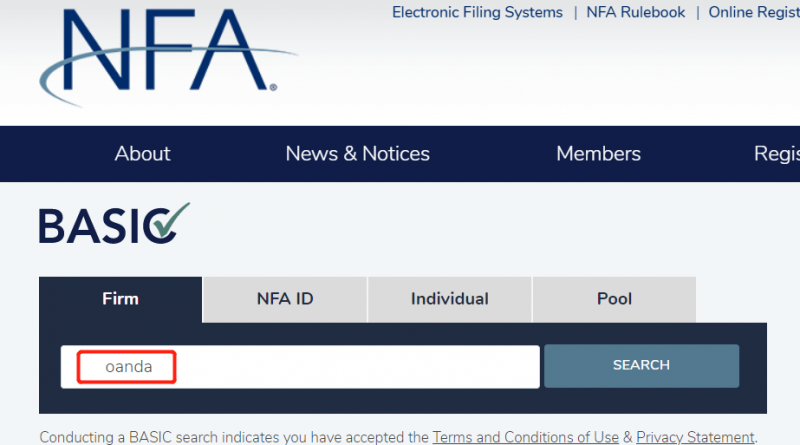
Task: Open Electronic Filing Systems link
Action: click(477, 12)
